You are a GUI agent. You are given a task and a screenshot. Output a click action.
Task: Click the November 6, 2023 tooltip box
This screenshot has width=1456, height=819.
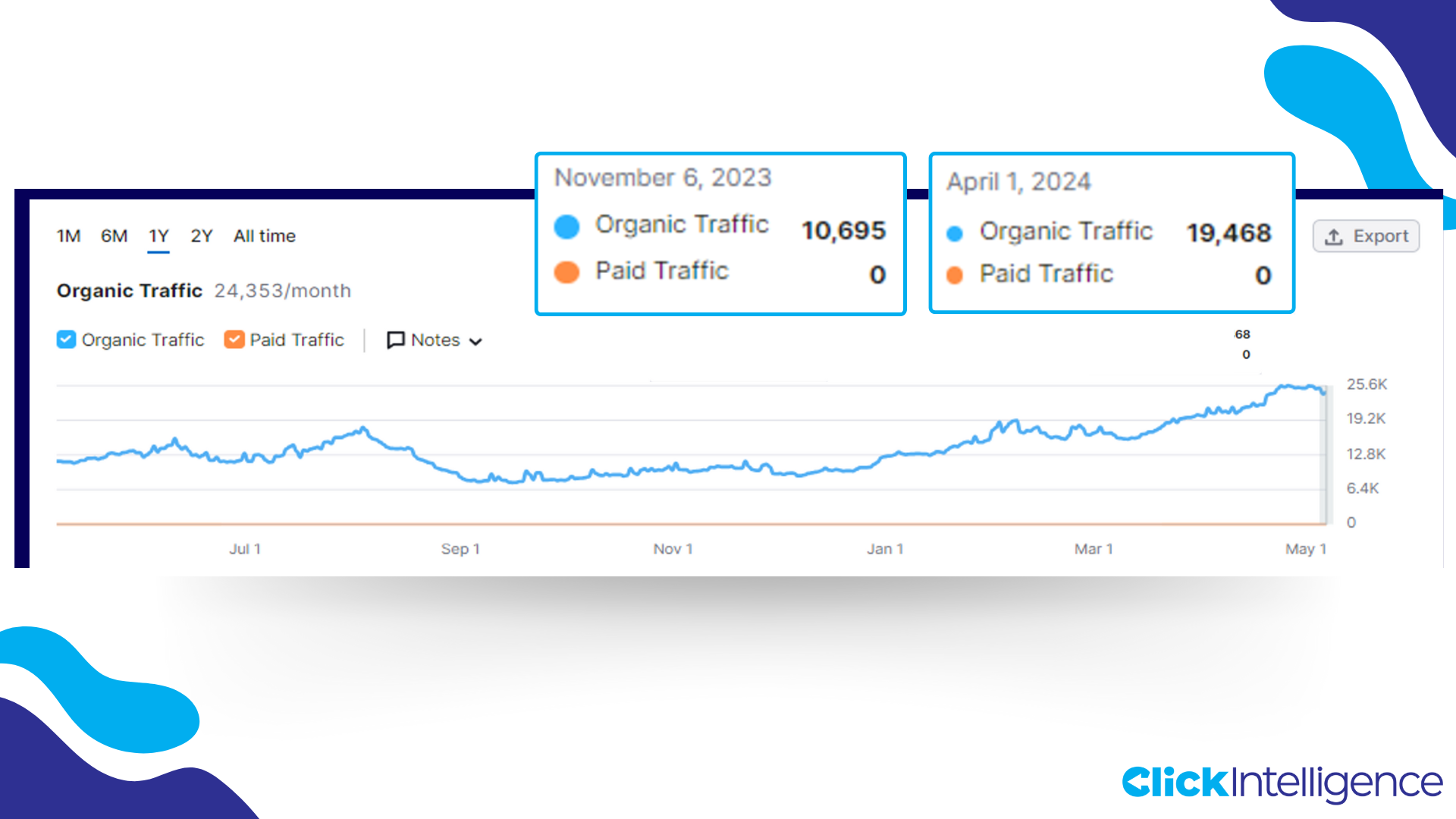pos(720,231)
